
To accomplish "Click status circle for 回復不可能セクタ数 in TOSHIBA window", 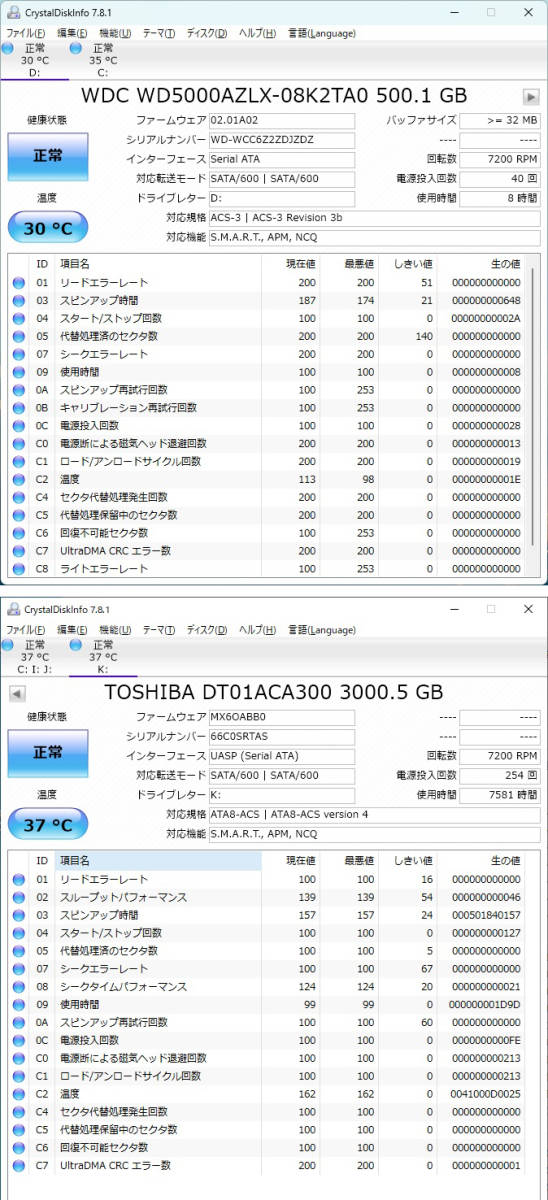I will point(18,1148).
